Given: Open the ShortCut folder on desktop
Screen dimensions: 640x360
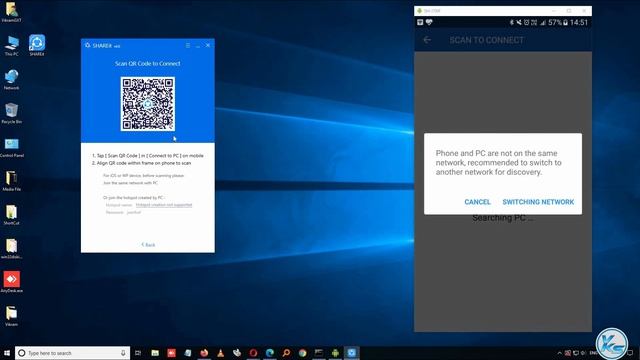Looking at the screenshot, I should pos(11,214).
